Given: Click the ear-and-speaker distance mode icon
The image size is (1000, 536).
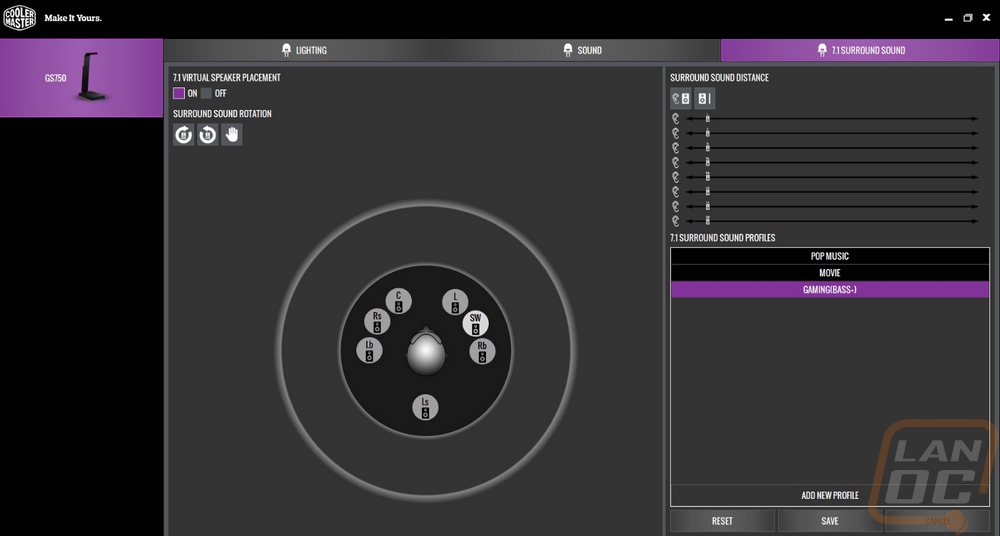Looking at the screenshot, I should click(680, 99).
